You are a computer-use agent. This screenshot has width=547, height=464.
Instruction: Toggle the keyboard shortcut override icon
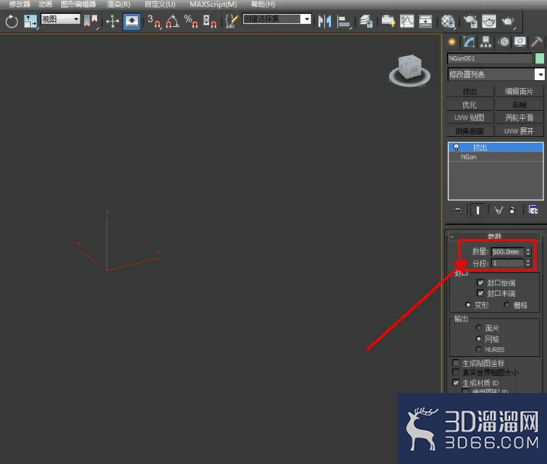click(x=132, y=21)
